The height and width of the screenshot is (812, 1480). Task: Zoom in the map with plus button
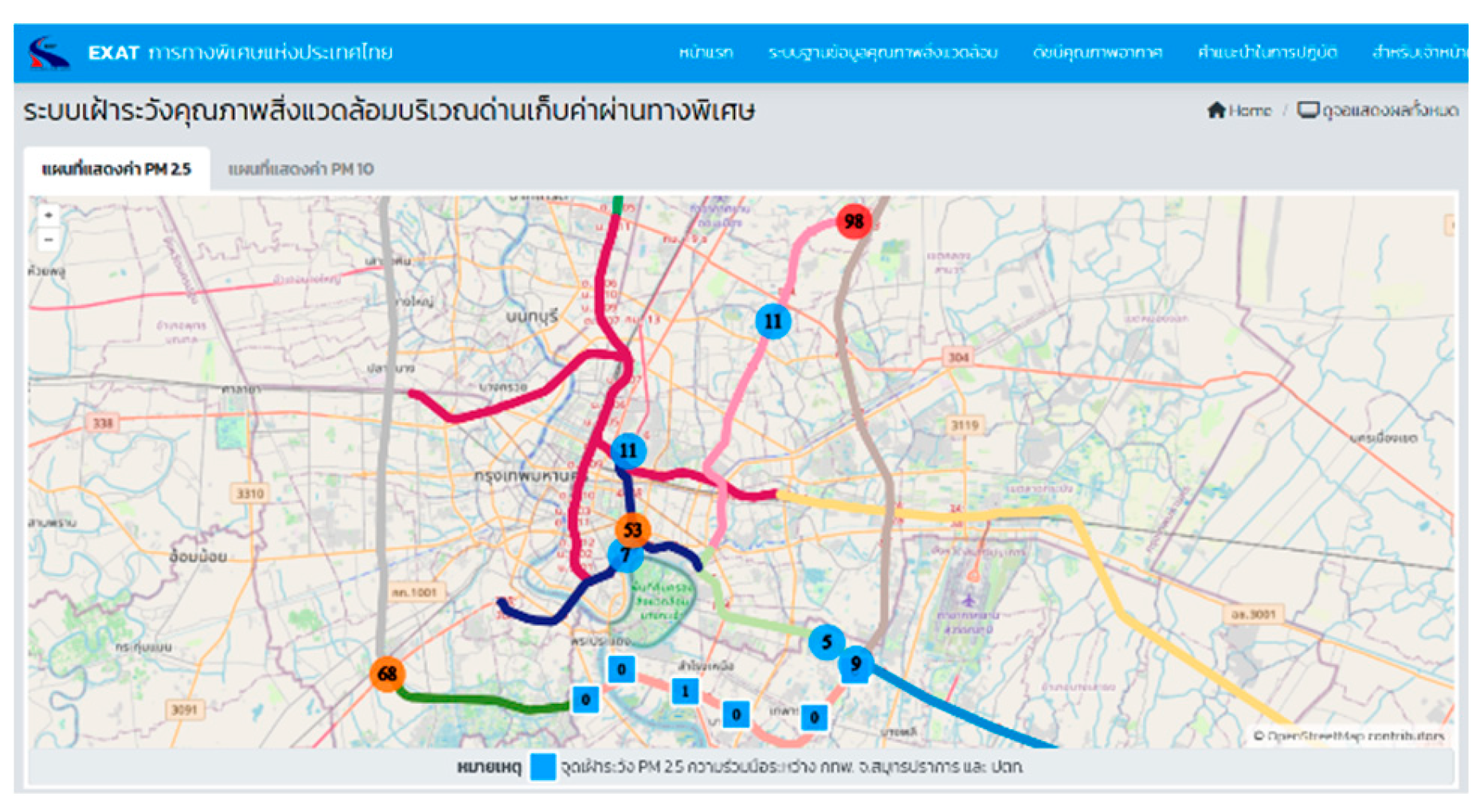coord(49,216)
